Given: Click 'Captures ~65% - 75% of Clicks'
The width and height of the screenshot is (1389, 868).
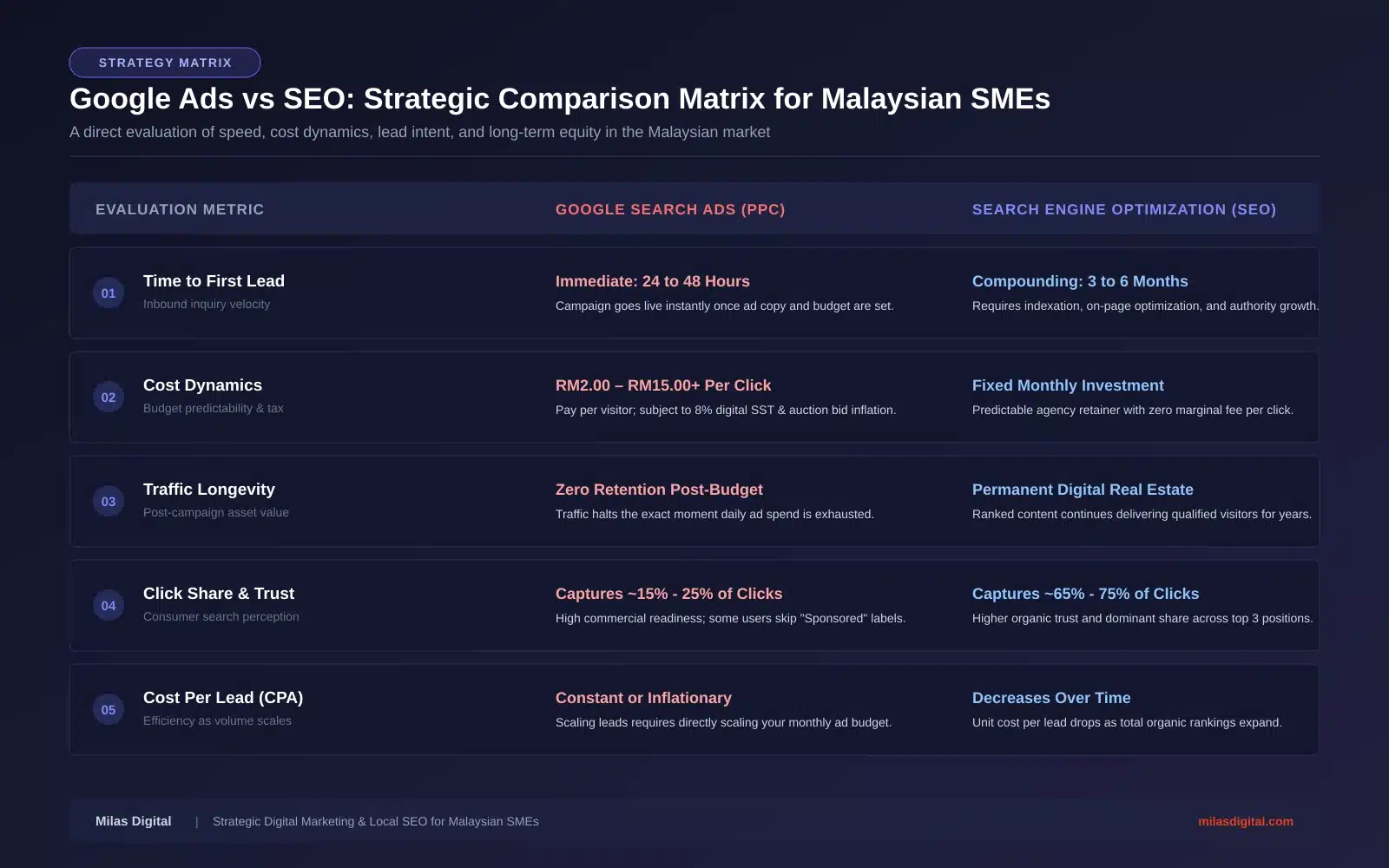Looking at the screenshot, I should [x=1085, y=594].
